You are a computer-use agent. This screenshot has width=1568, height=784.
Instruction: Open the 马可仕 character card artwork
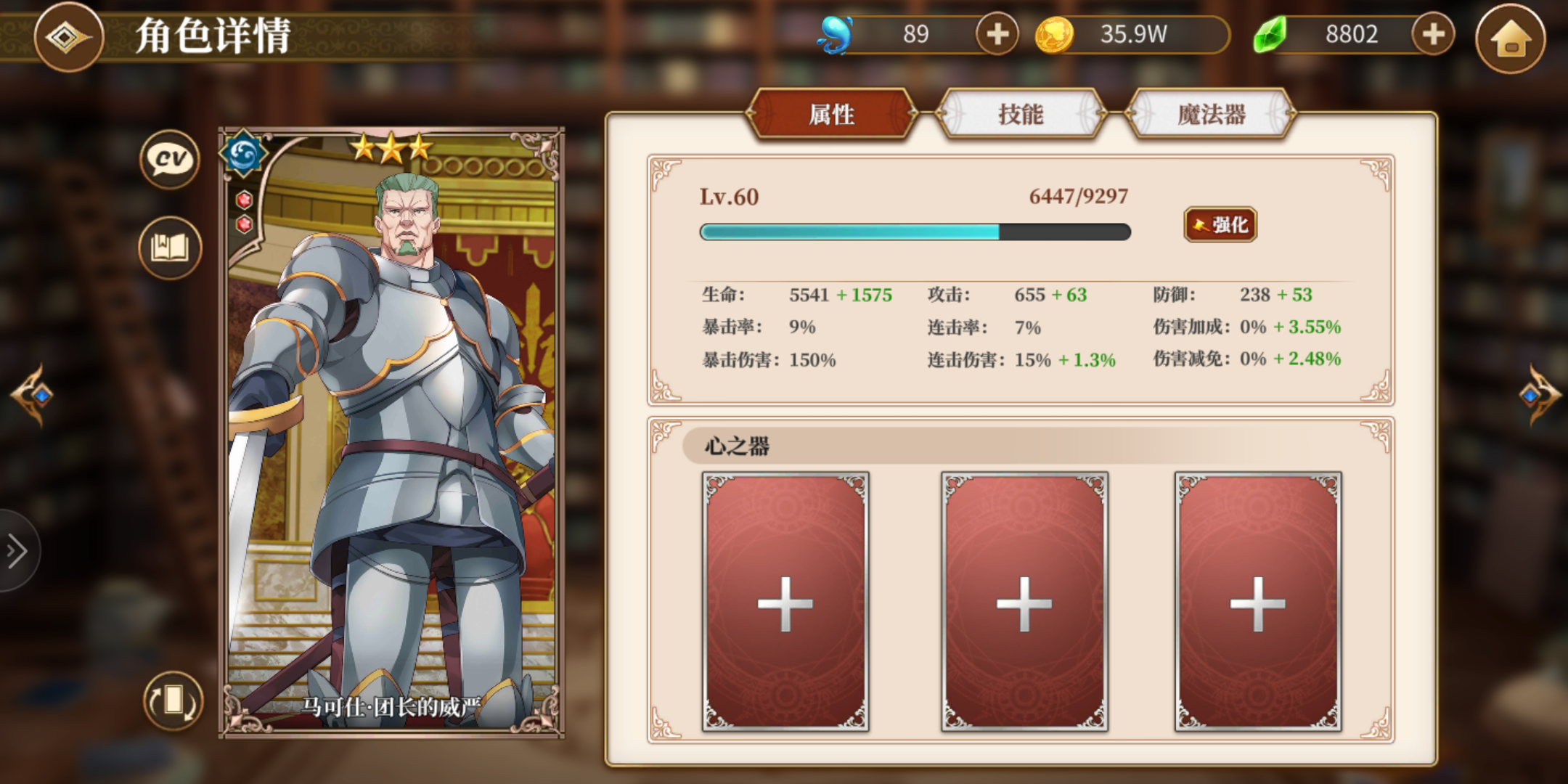[x=392, y=433]
